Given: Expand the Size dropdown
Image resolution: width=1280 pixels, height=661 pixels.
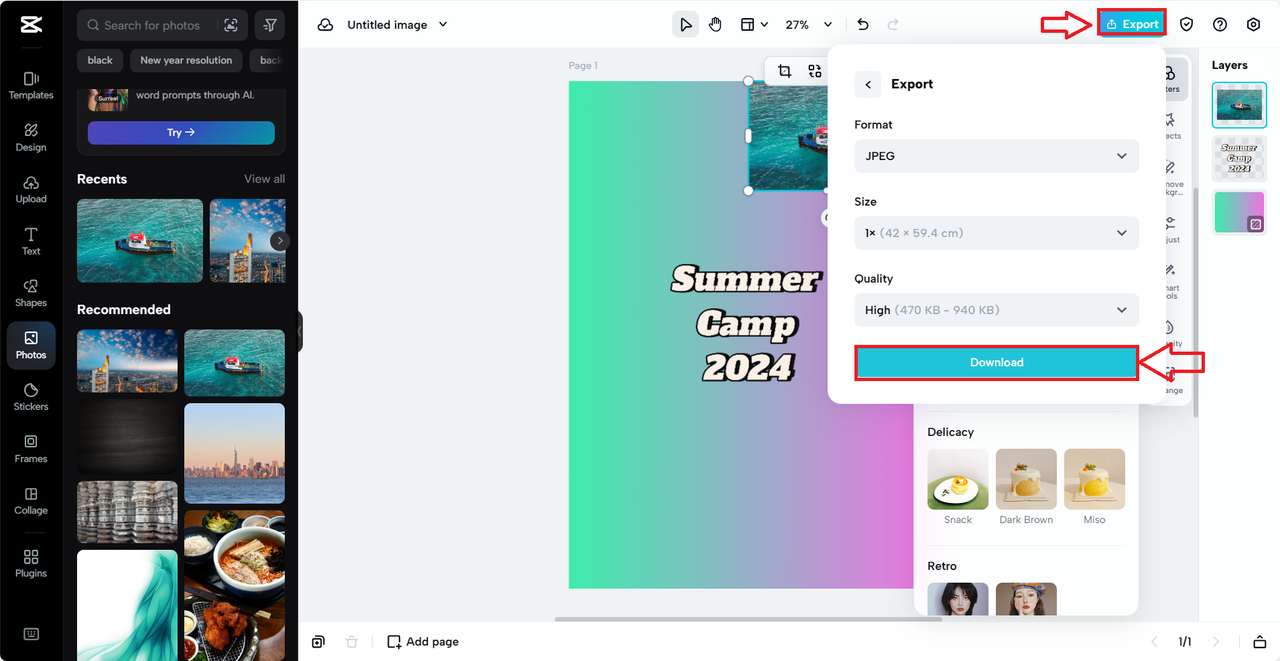Looking at the screenshot, I should 996,233.
